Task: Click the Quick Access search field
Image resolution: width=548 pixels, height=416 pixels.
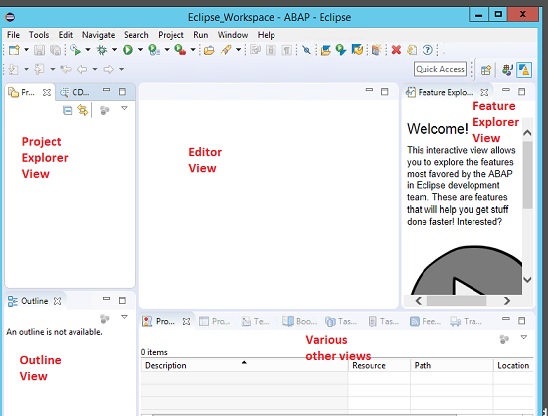Action: [x=440, y=69]
